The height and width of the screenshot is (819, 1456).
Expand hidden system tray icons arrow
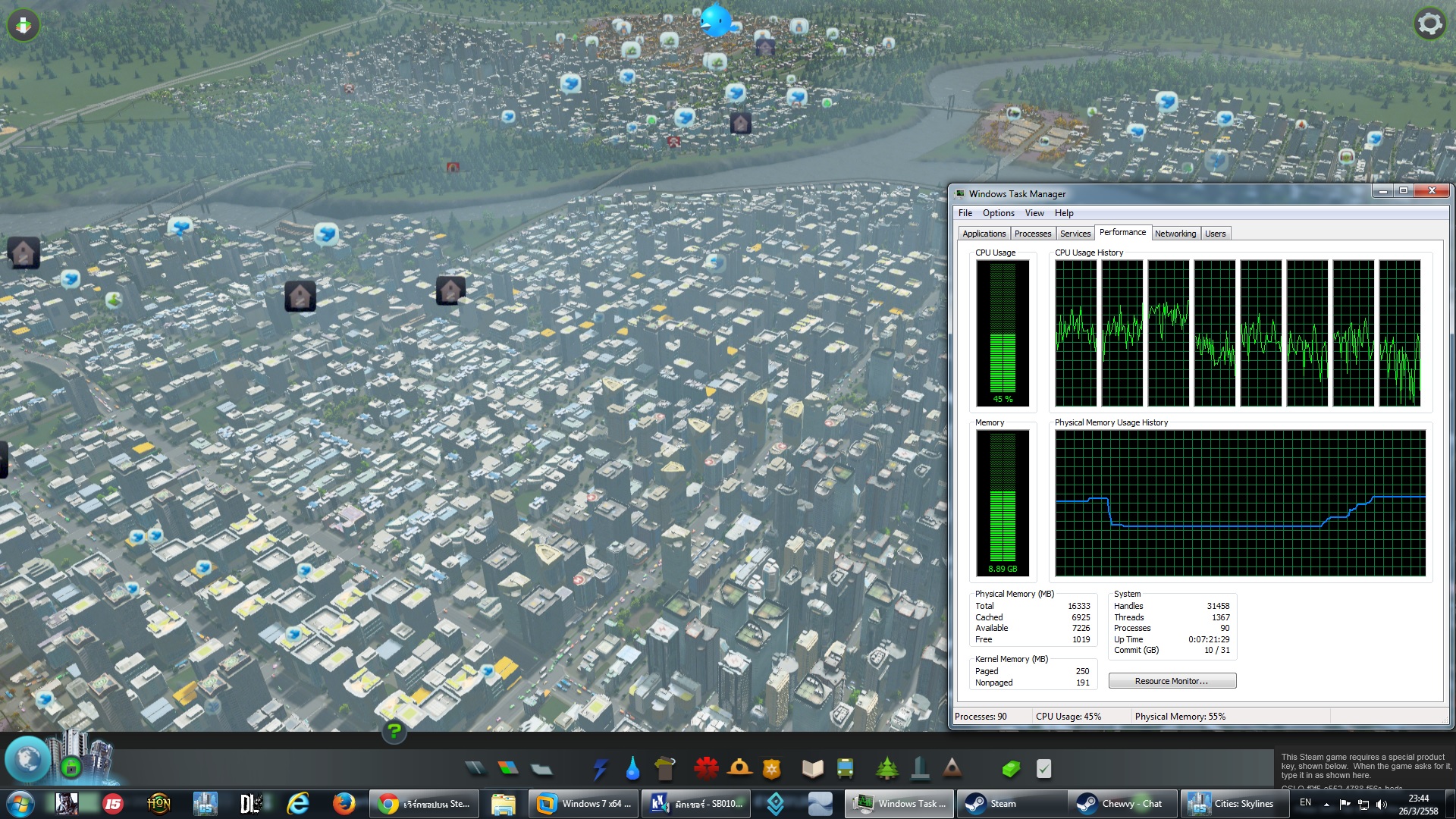[x=1326, y=804]
